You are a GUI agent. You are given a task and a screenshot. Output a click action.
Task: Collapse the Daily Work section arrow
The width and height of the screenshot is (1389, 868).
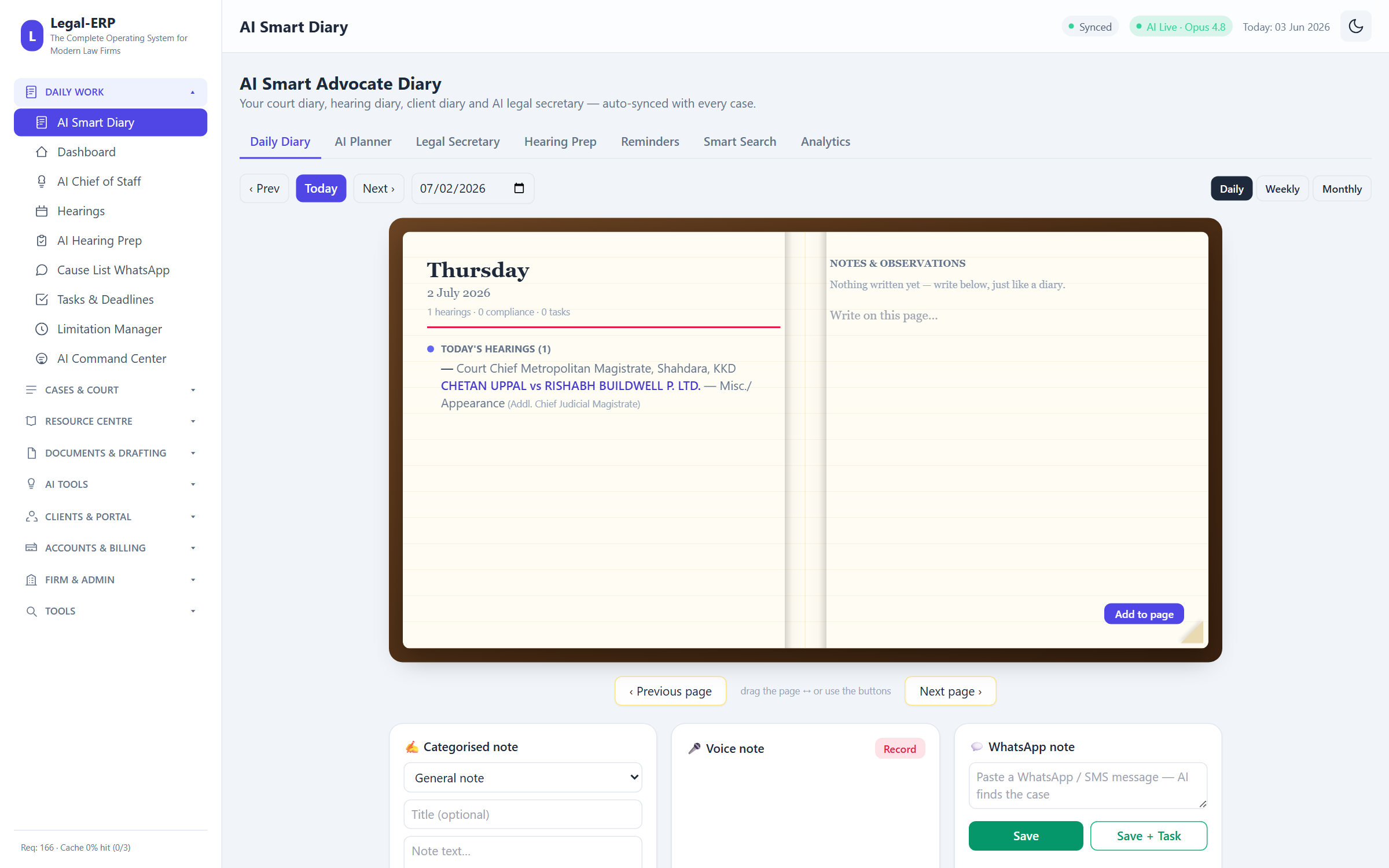pyautogui.click(x=193, y=93)
